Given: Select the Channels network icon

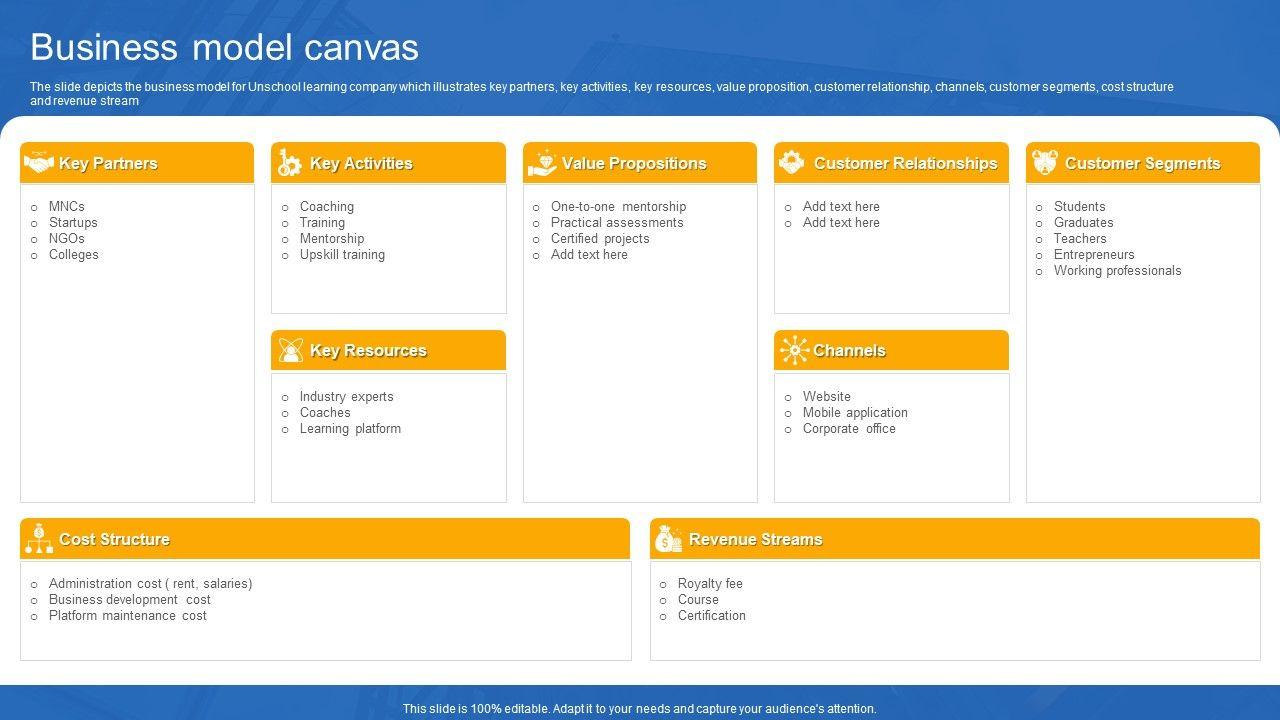Looking at the screenshot, I should pyautogui.click(x=794, y=350).
